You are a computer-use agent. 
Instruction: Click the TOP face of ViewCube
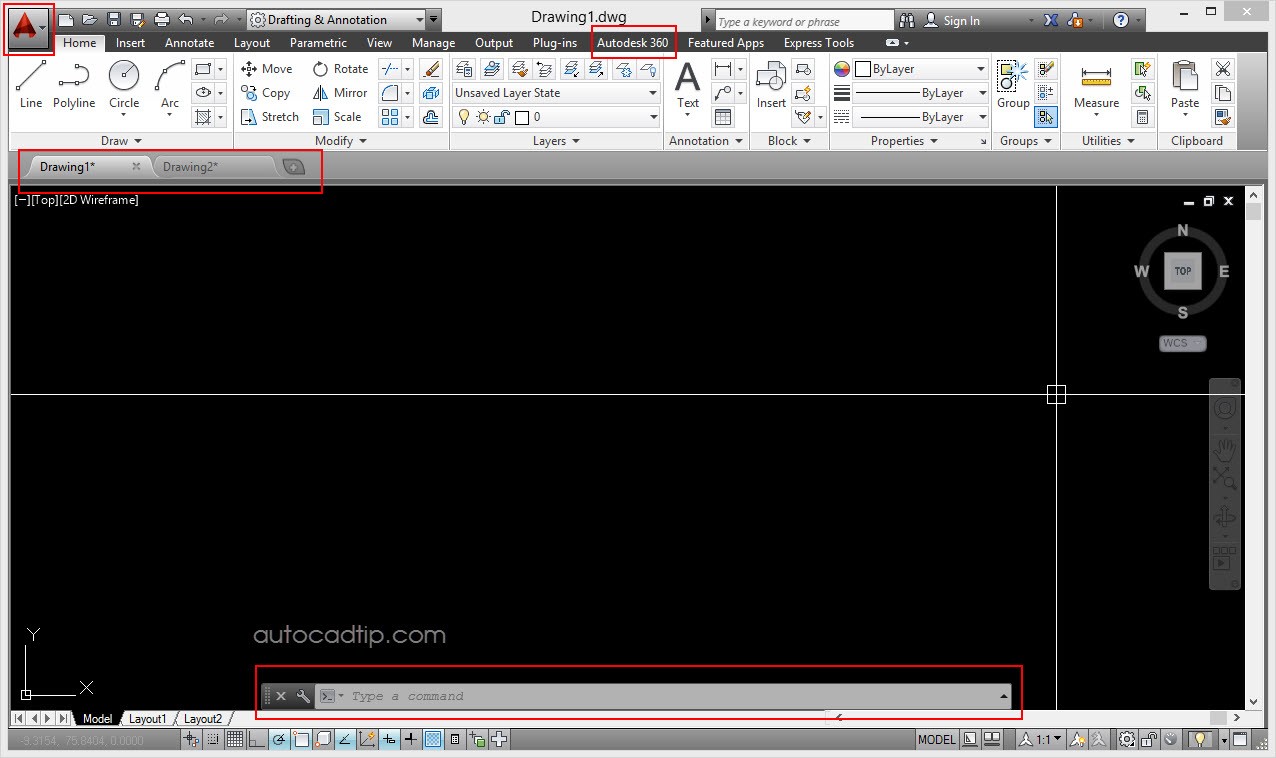(x=1183, y=271)
